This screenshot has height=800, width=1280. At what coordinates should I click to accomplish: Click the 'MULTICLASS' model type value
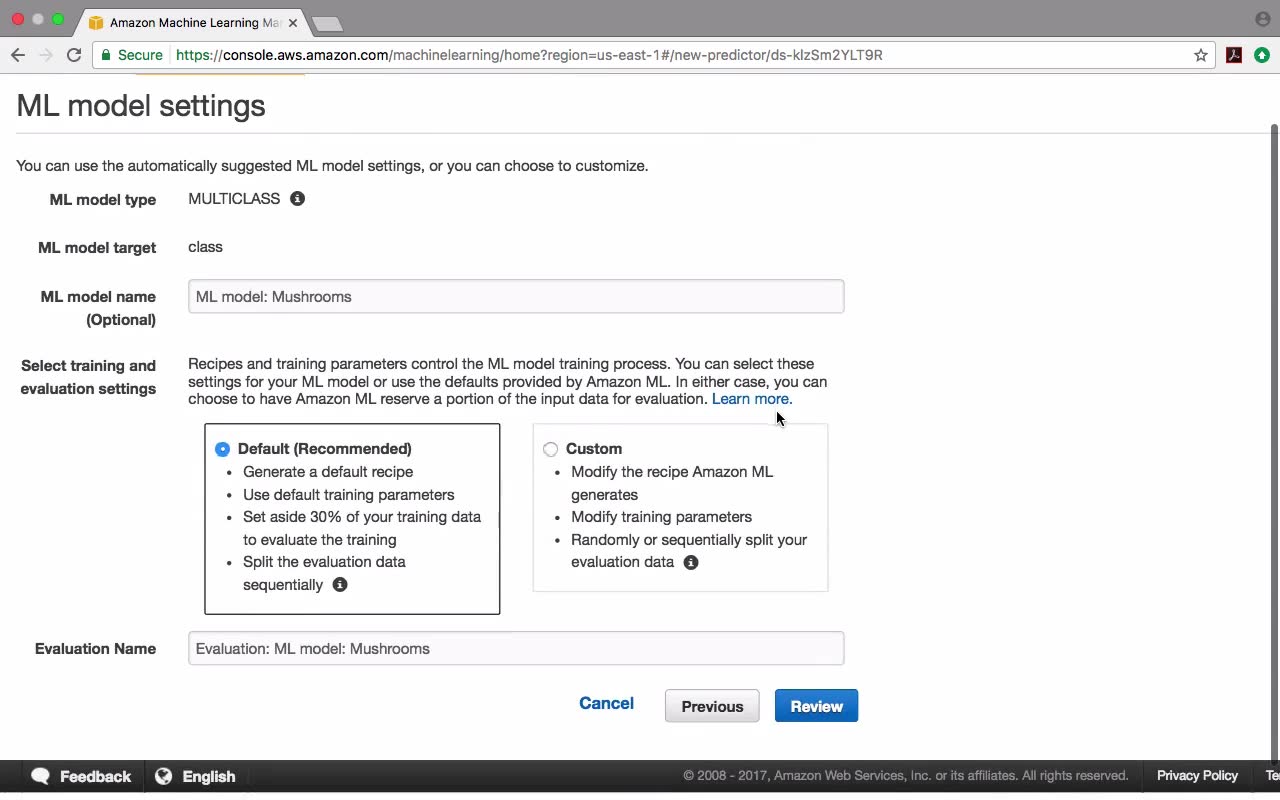click(234, 199)
